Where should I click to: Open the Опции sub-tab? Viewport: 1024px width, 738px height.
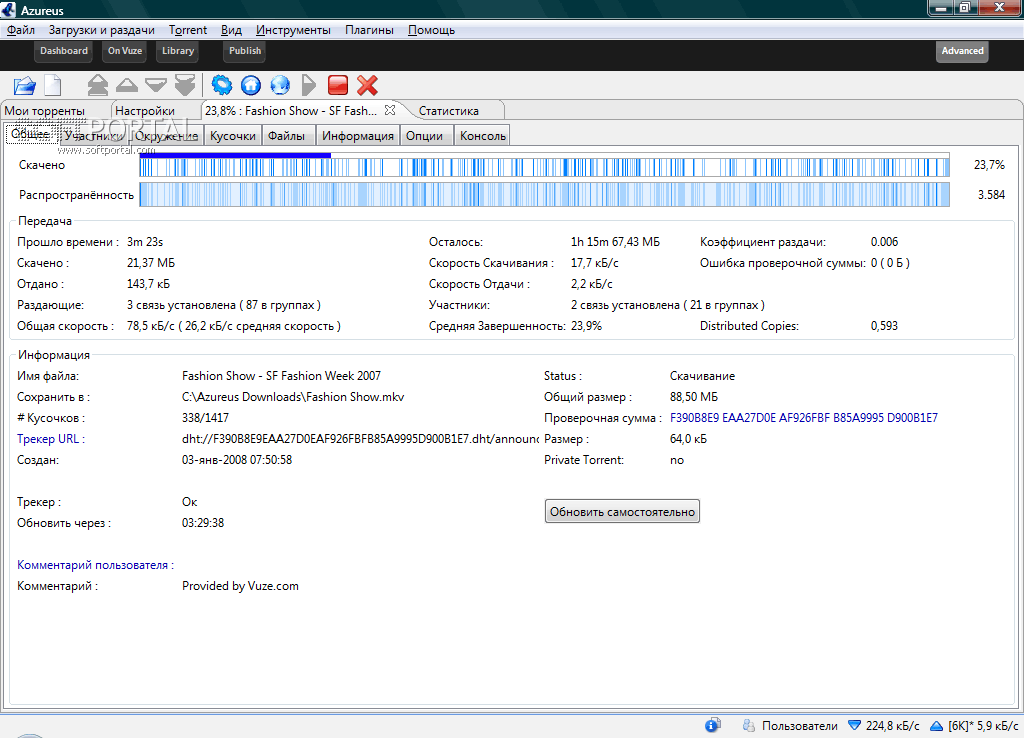coord(424,136)
